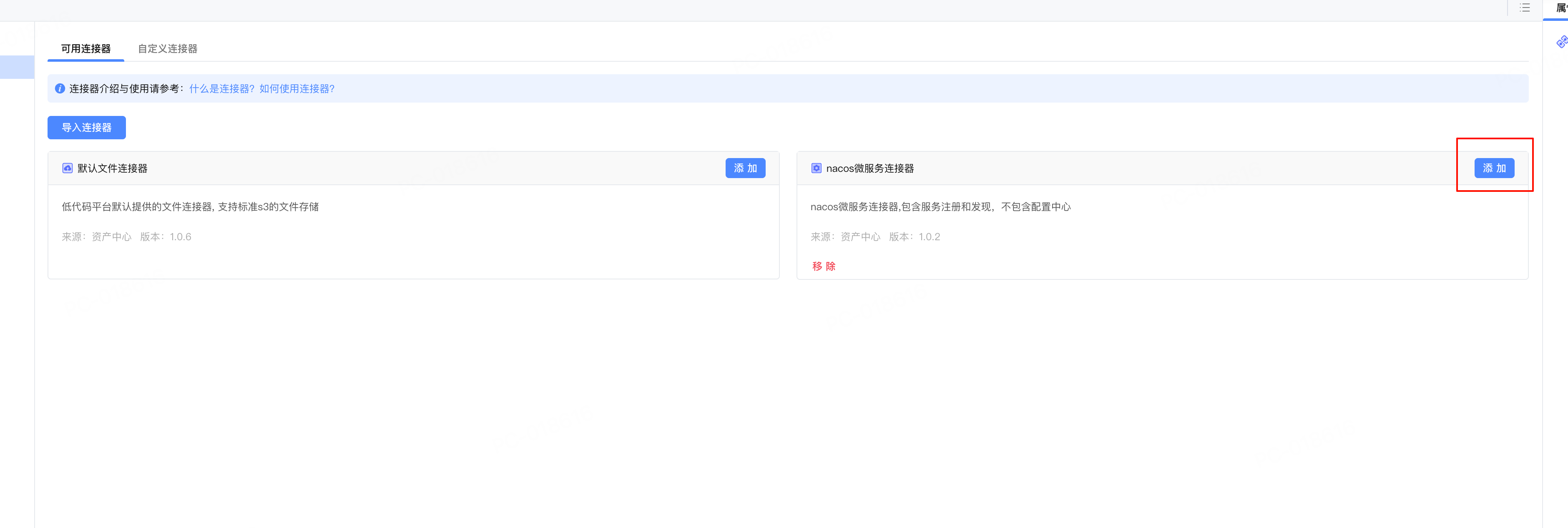
Task: Open the 自定义连接器 tab
Action: click(x=167, y=49)
